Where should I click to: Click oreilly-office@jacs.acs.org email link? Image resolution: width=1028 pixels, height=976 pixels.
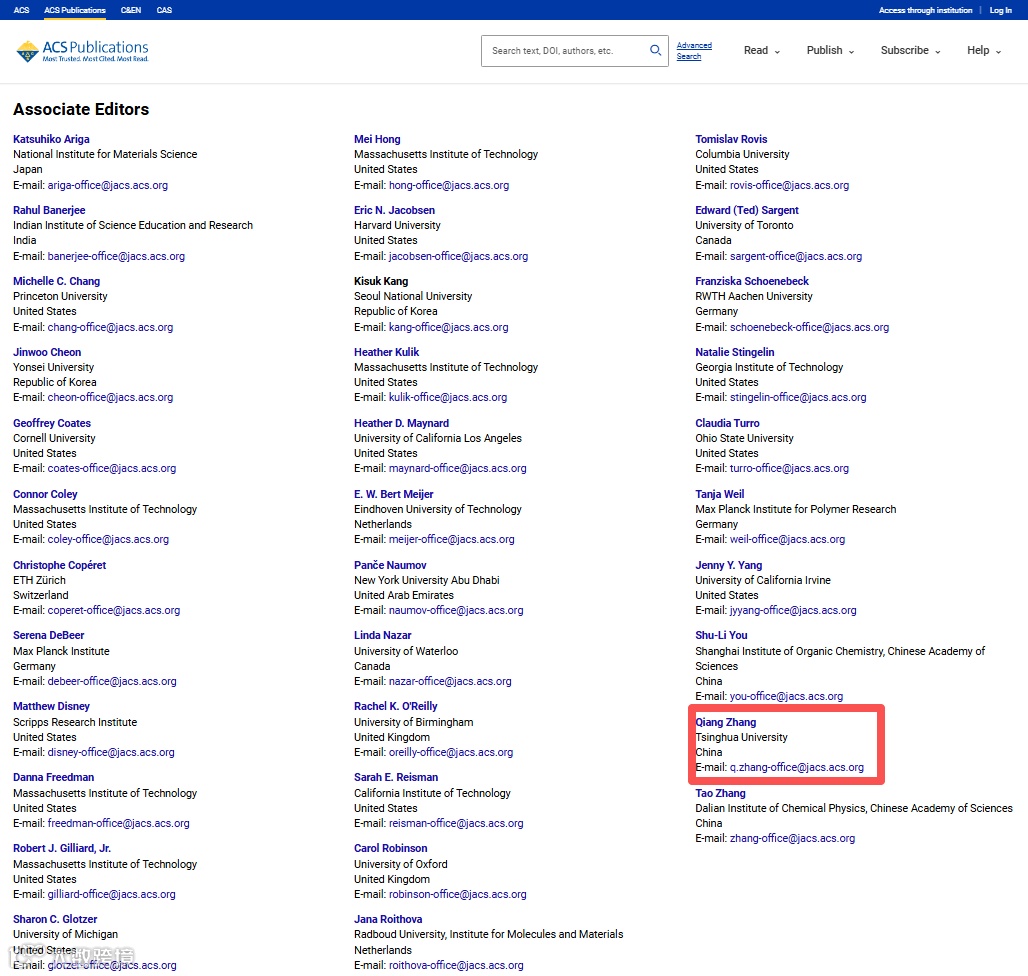tap(451, 752)
